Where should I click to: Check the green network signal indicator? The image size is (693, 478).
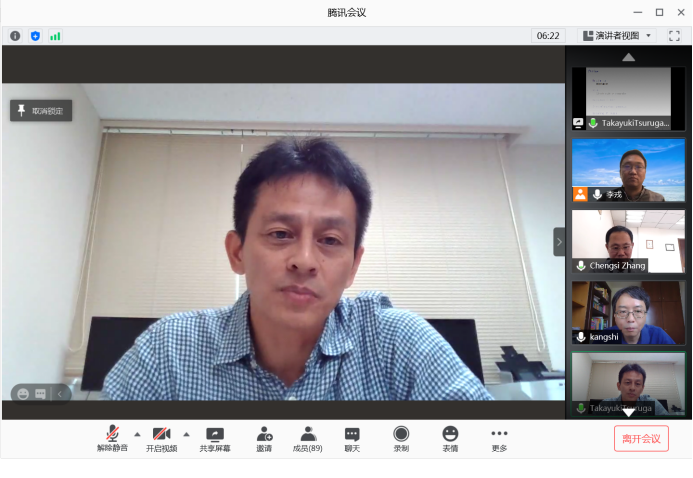pyautogui.click(x=55, y=36)
